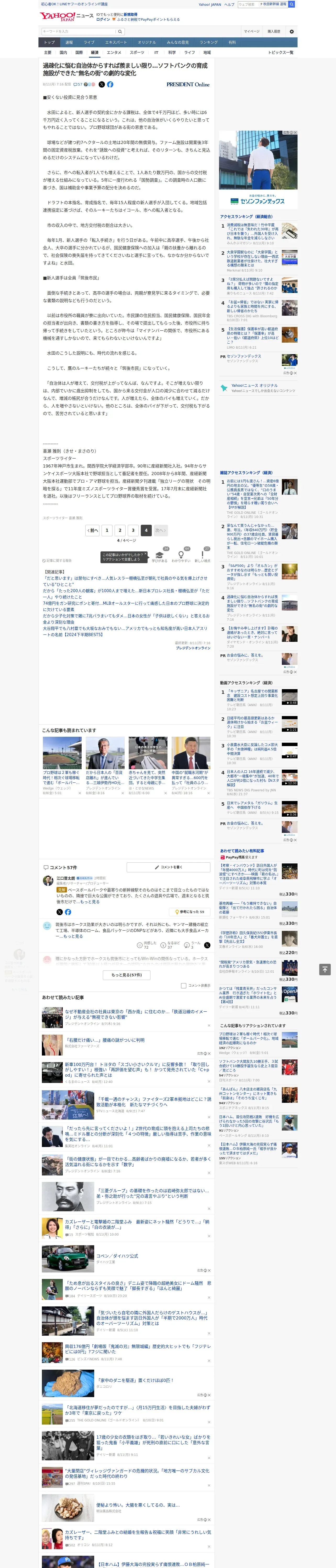Click the PRESIDENT Online logo
This screenshot has width=336, height=1568.
[188, 85]
